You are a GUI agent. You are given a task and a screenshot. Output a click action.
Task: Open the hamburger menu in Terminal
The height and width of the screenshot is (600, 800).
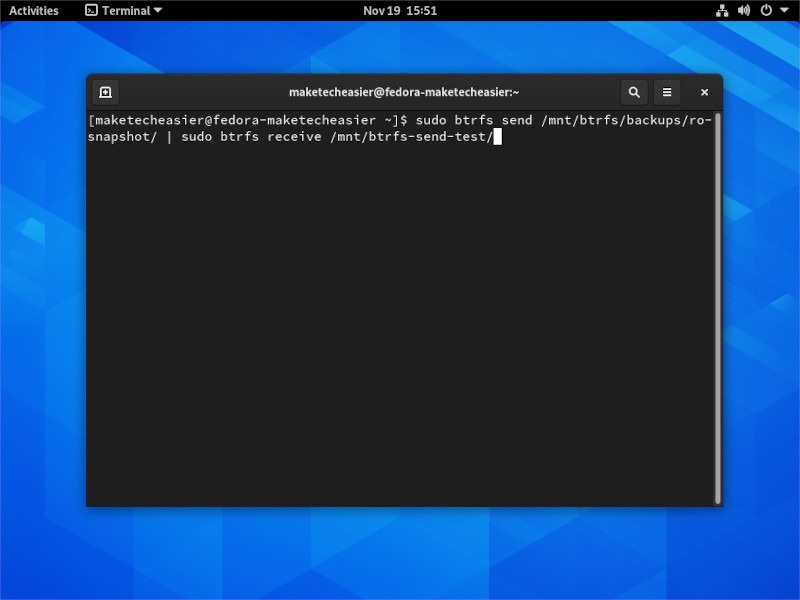click(x=666, y=92)
